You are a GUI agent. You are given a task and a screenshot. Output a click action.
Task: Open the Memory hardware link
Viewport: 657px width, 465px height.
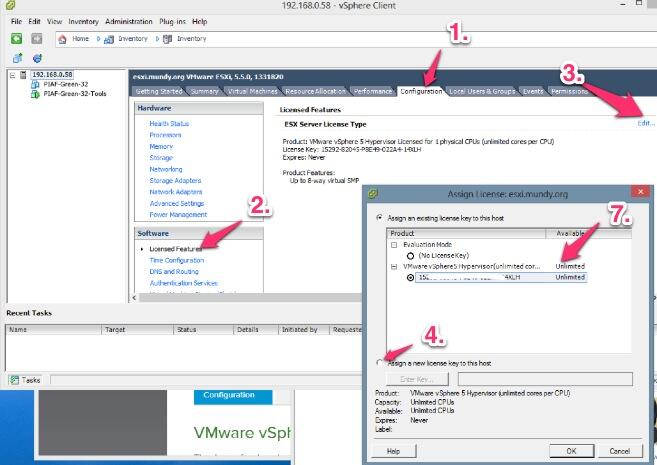pos(161,146)
